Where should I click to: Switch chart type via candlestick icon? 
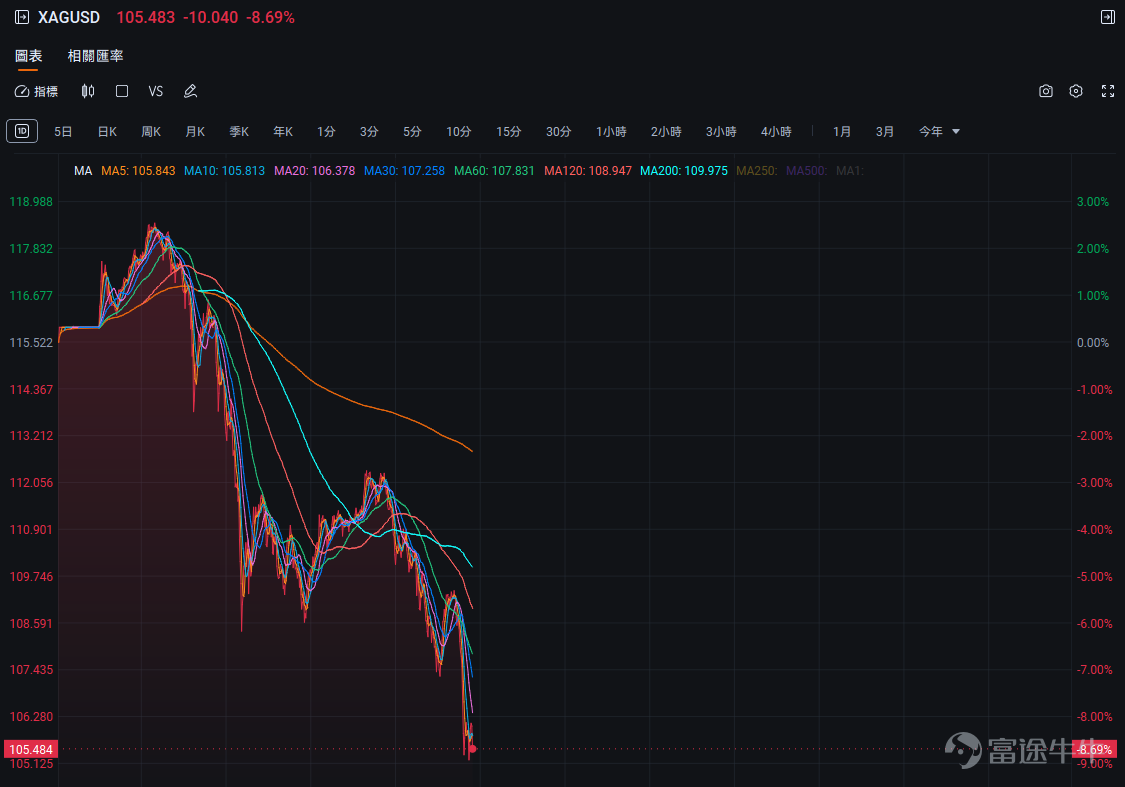[88, 91]
